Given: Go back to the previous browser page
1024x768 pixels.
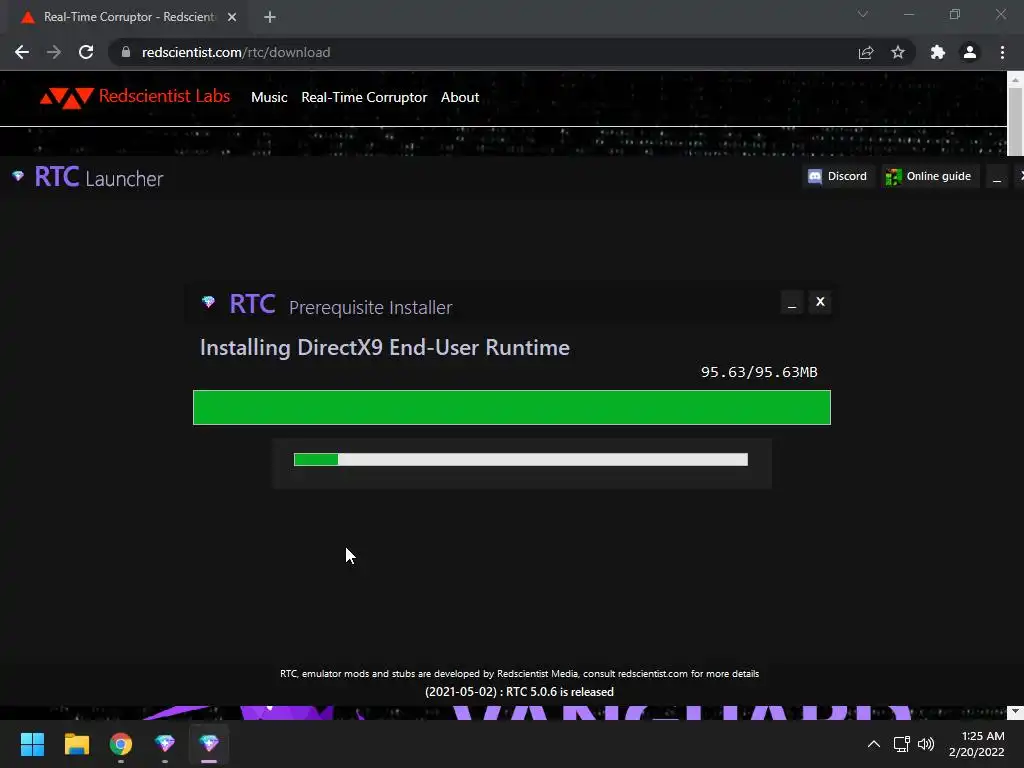Looking at the screenshot, I should 22,52.
